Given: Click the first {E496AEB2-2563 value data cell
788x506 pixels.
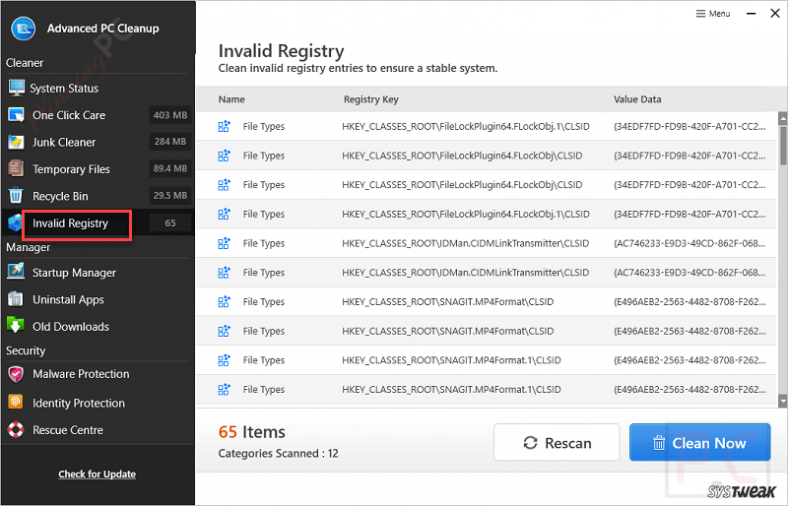Looking at the screenshot, I should pos(689,302).
